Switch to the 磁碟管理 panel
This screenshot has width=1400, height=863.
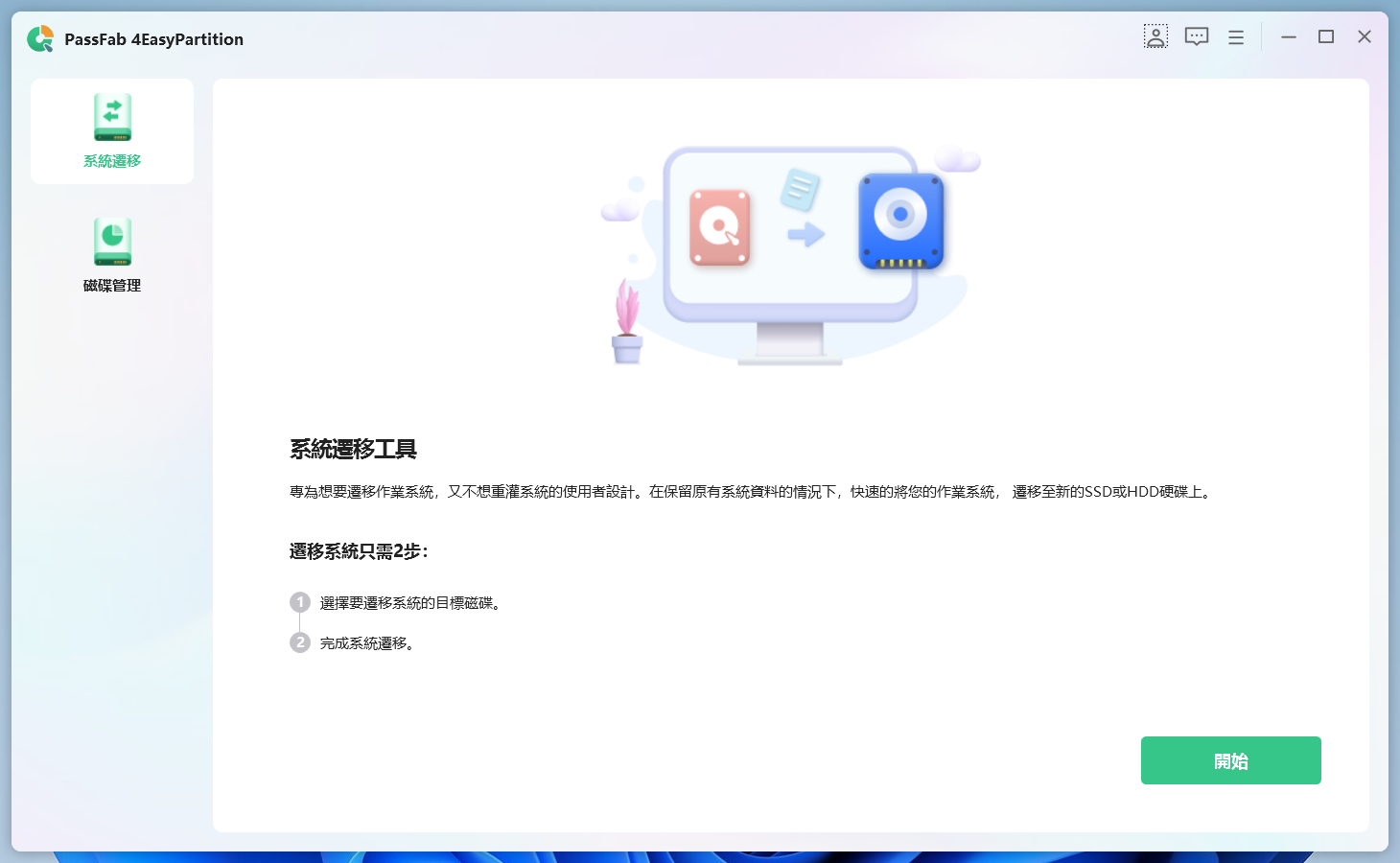pos(112,285)
